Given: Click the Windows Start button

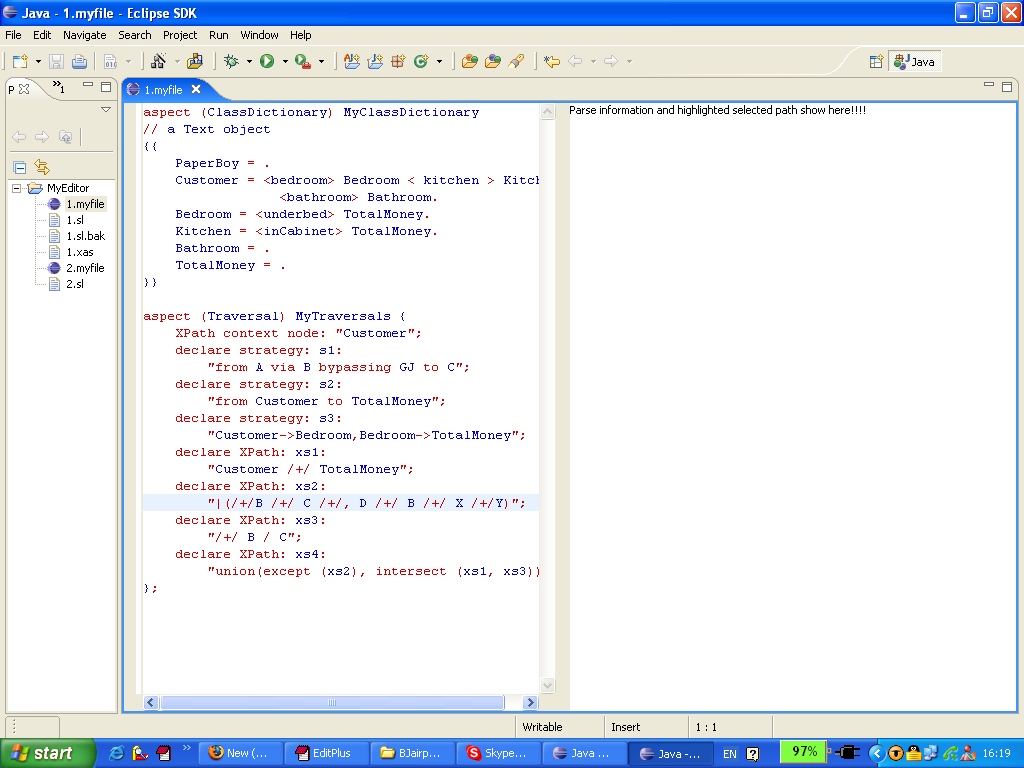Looking at the screenshot, I should pos(42,753).
